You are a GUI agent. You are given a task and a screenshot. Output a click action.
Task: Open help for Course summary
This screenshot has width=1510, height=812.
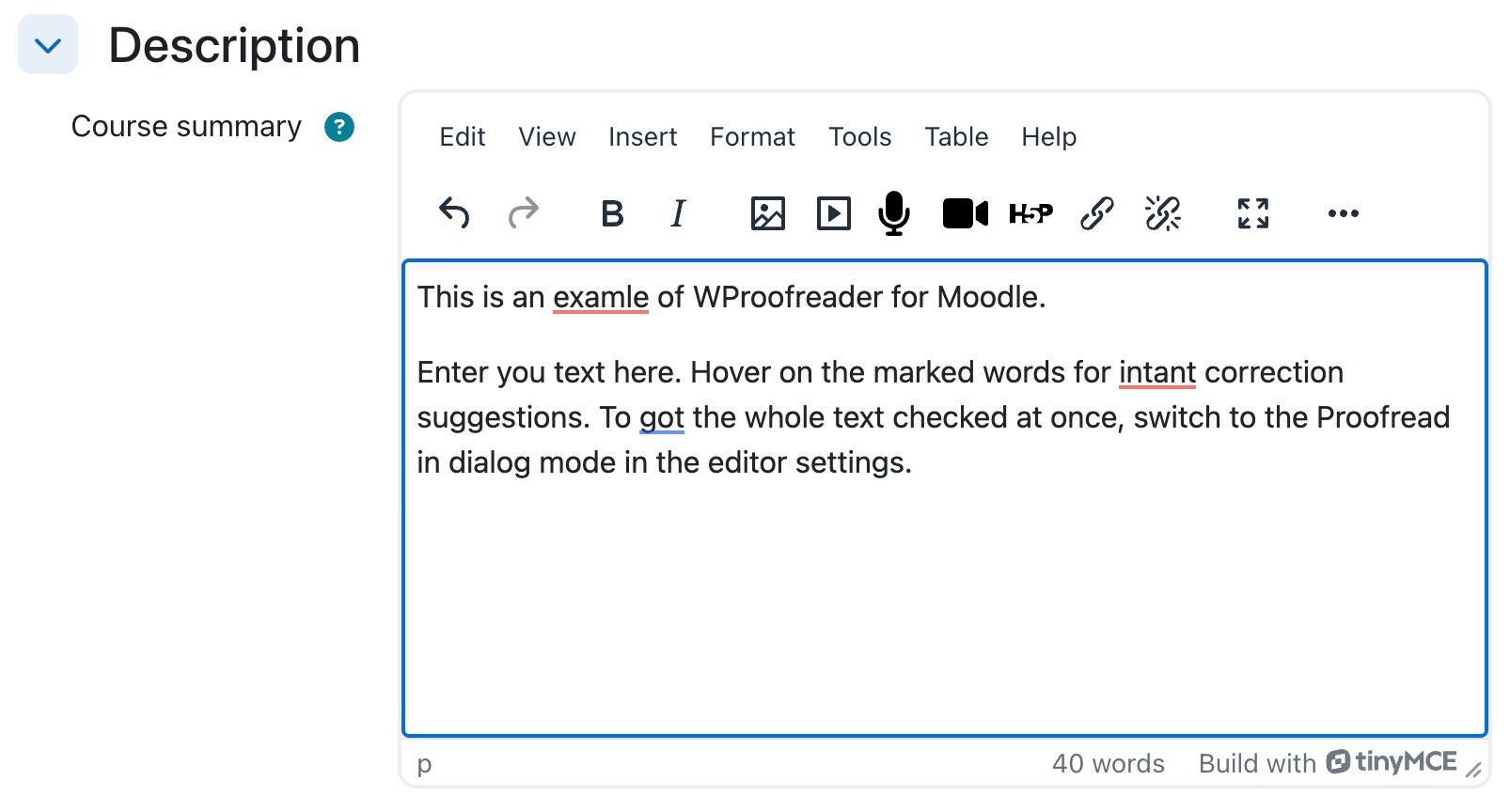click(339, 127)
